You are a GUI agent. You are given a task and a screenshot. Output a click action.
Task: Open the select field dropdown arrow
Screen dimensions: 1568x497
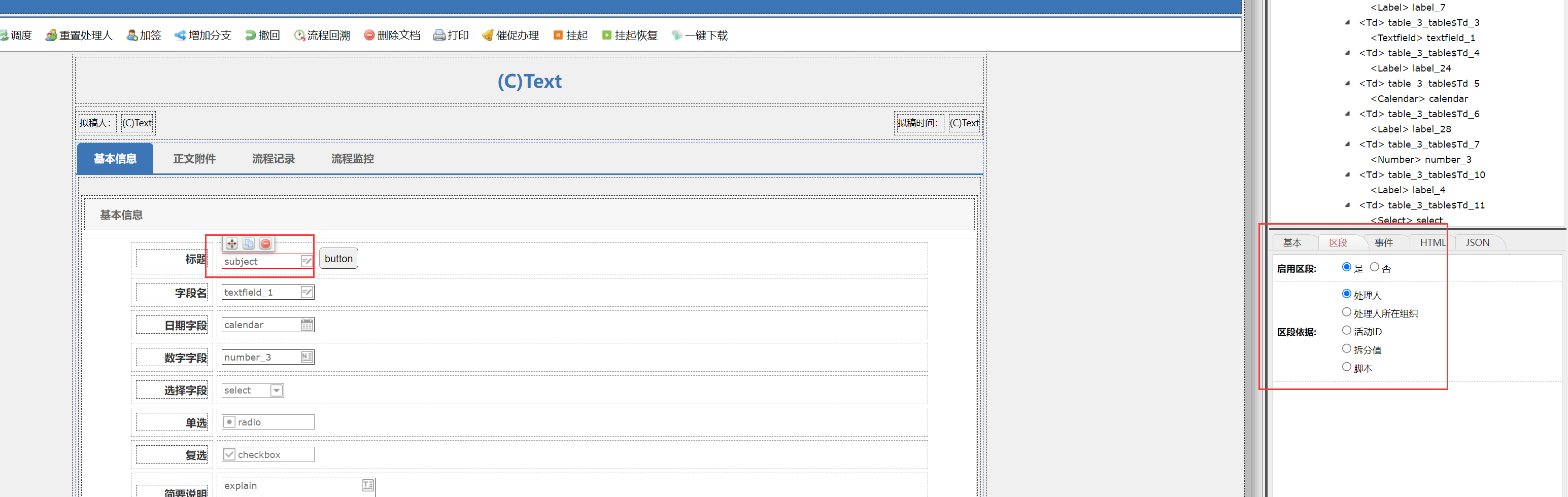[x=277, y=390]
